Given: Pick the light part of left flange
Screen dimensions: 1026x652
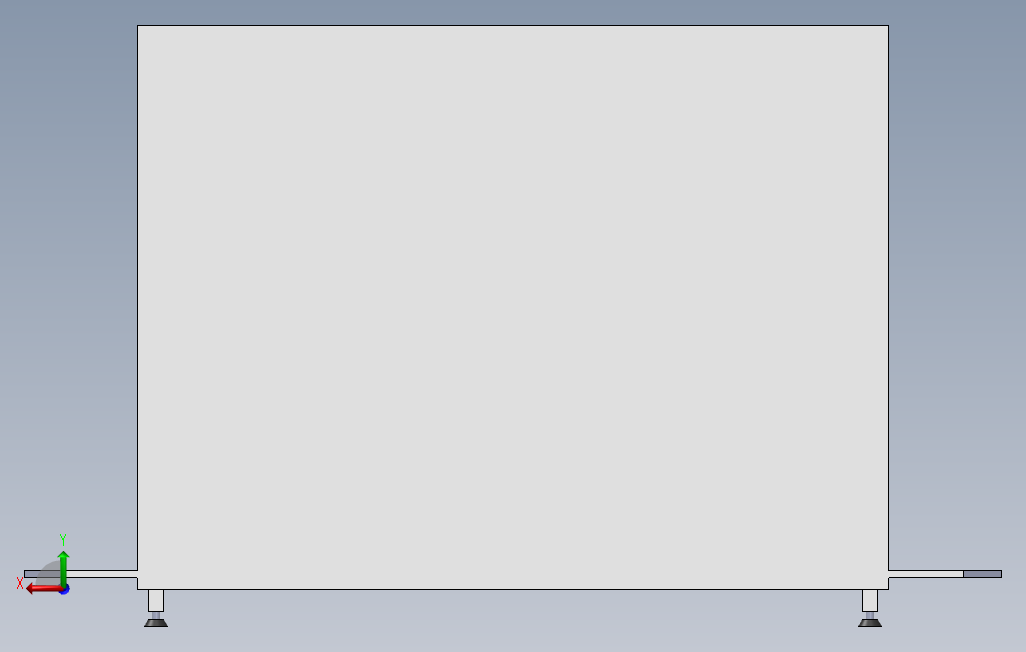Looking at the screenshot, I should pyautogui.click(x=99, y=574).
